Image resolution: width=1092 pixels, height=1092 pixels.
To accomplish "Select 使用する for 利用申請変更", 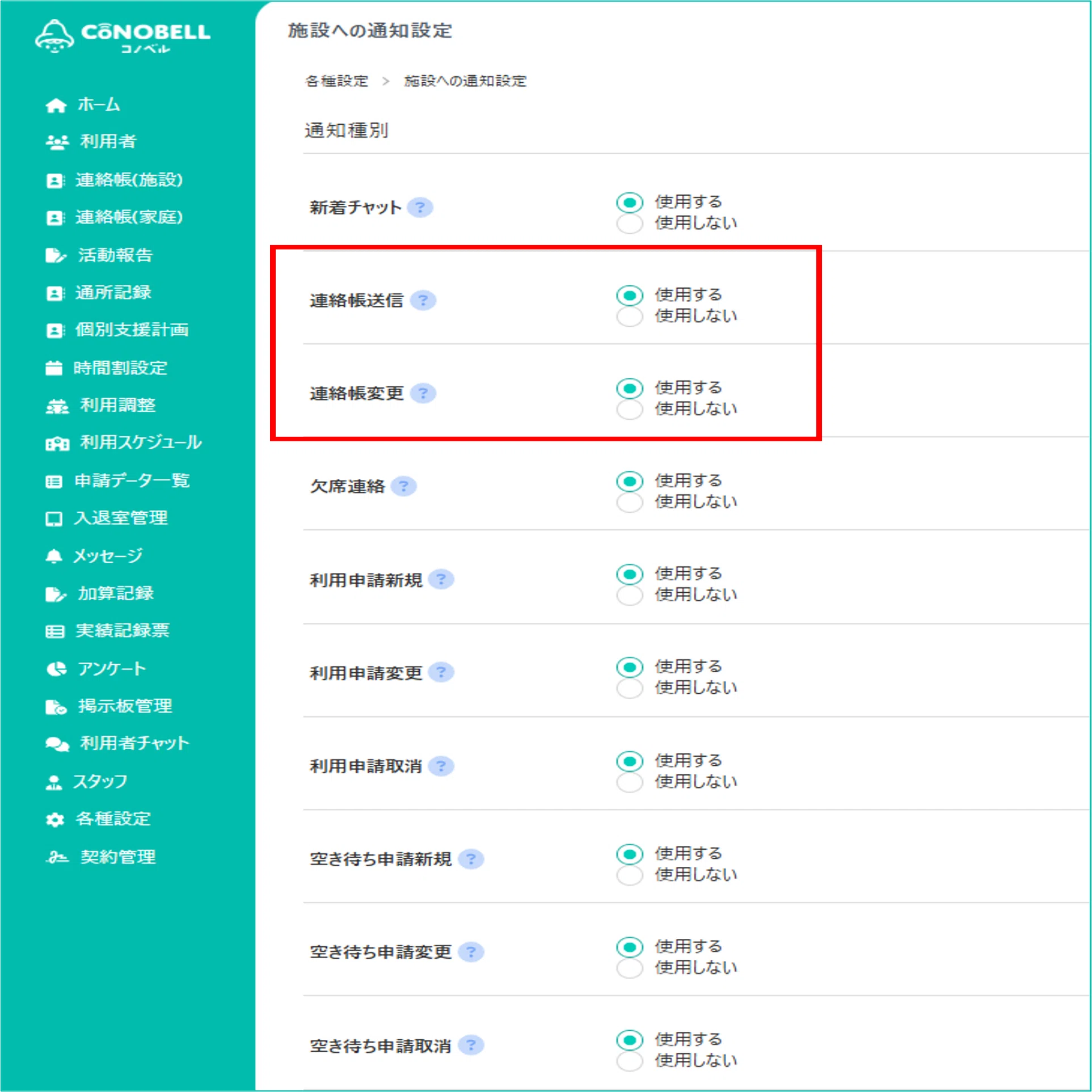I will (630, 667).
